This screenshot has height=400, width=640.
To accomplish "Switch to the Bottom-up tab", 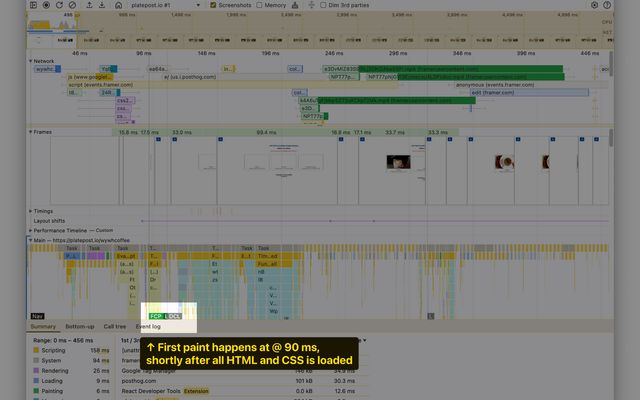I will 80,326.
